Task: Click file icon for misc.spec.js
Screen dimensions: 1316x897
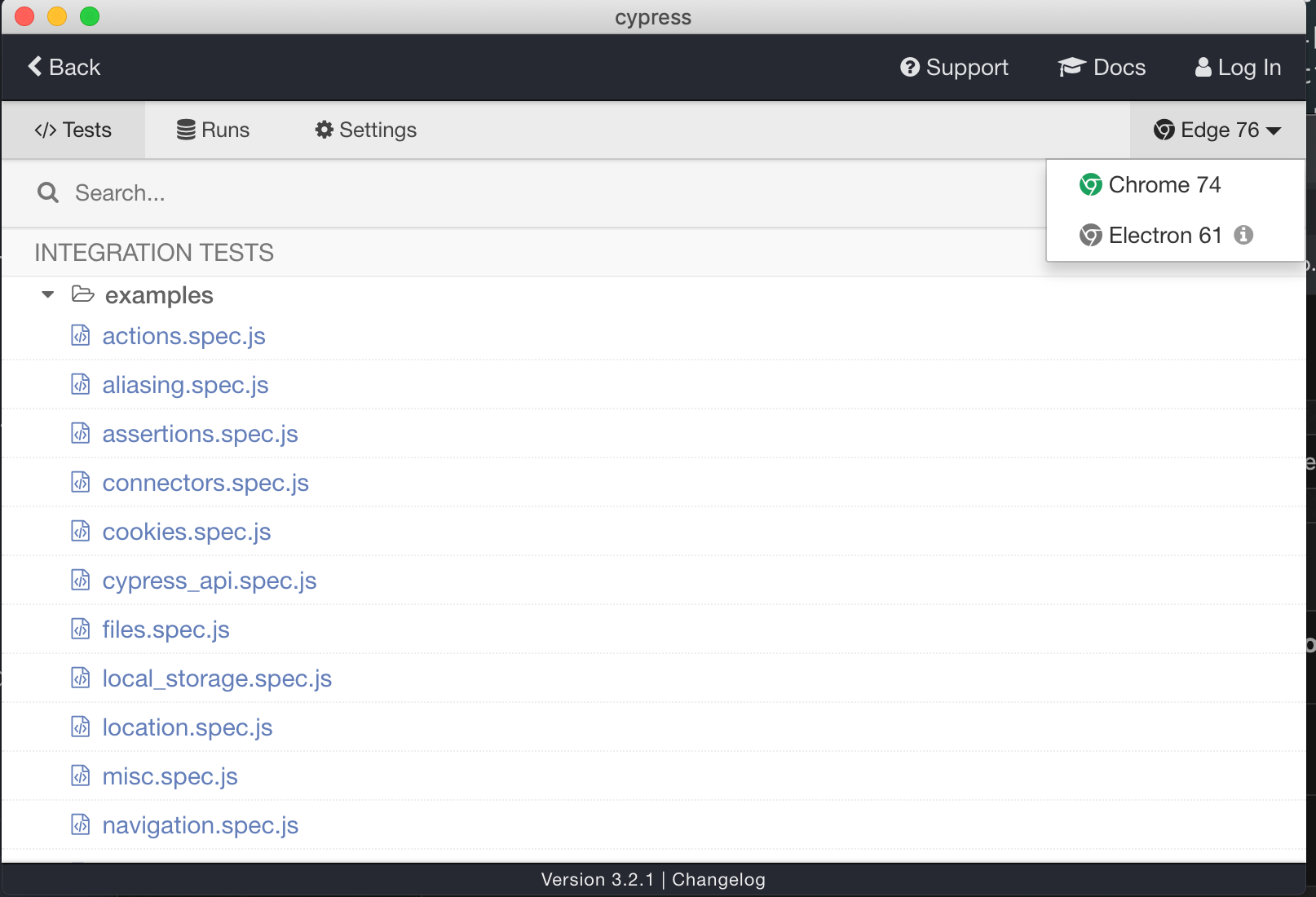Action: [80, 775]
